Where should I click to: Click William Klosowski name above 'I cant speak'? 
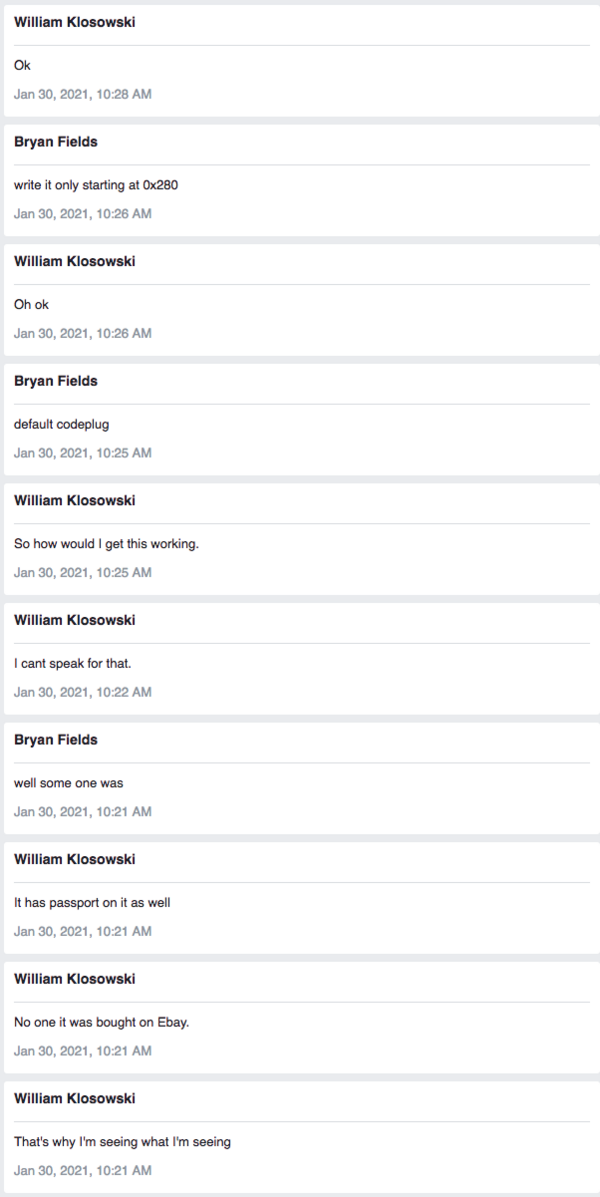point(74,620)
